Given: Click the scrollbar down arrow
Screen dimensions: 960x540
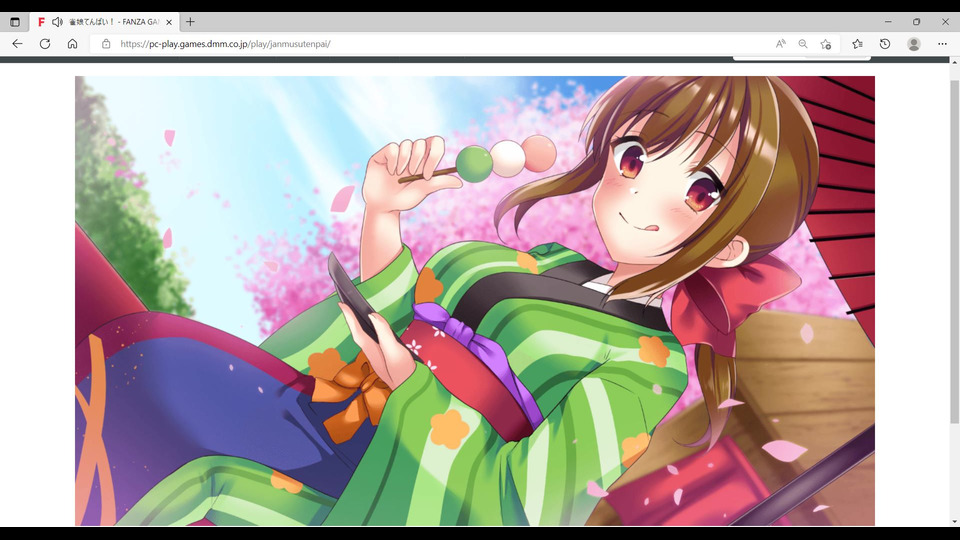Looking at the screenshot, I should click(954, 522).
